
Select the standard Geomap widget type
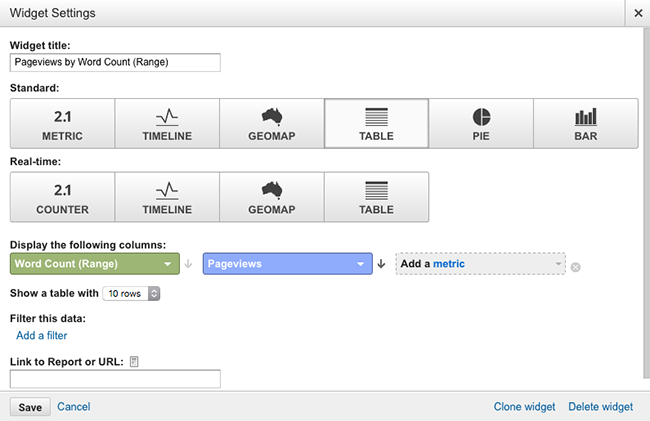pyautogui.click(x=272, y=123)
